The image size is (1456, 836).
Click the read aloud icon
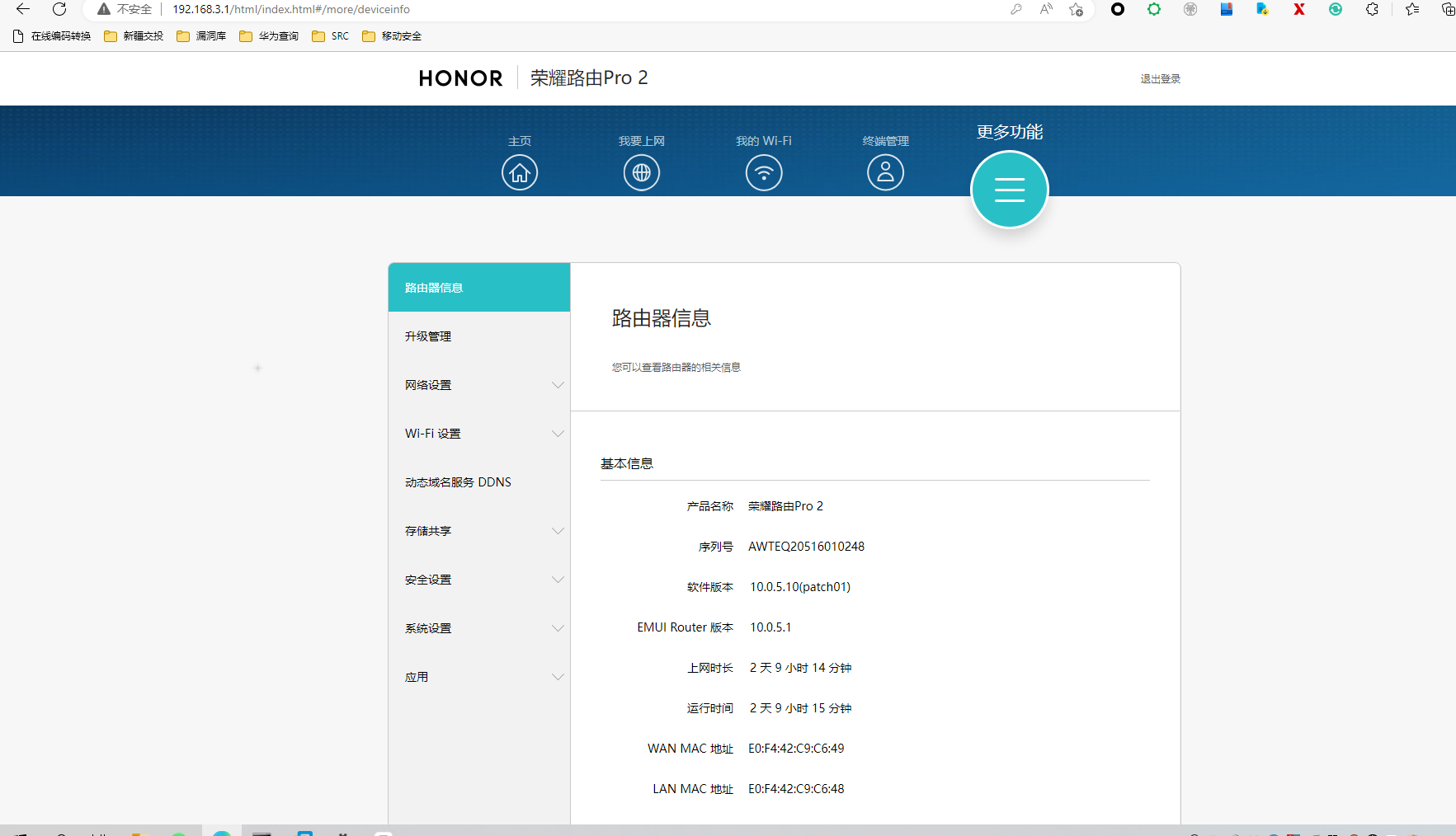[1046, 9]
